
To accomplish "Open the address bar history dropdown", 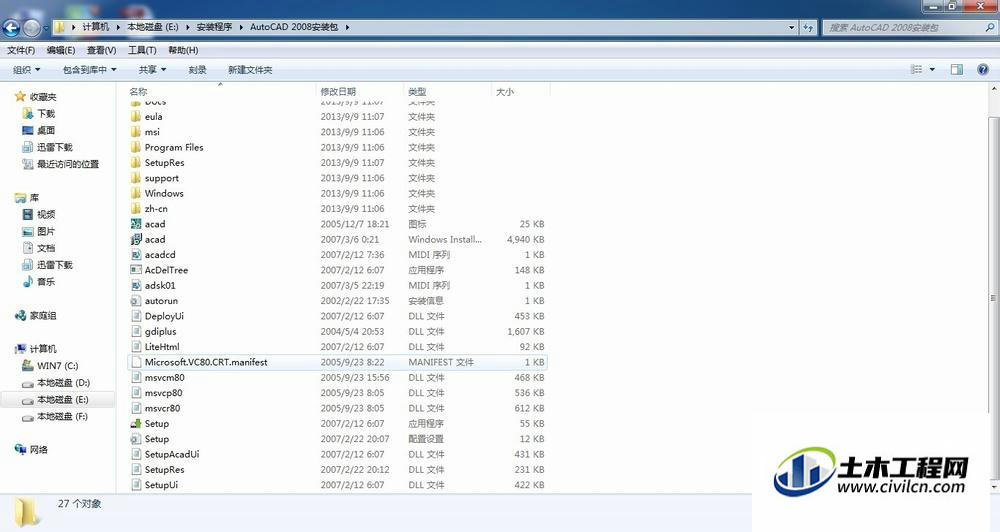I will (791, 27).
